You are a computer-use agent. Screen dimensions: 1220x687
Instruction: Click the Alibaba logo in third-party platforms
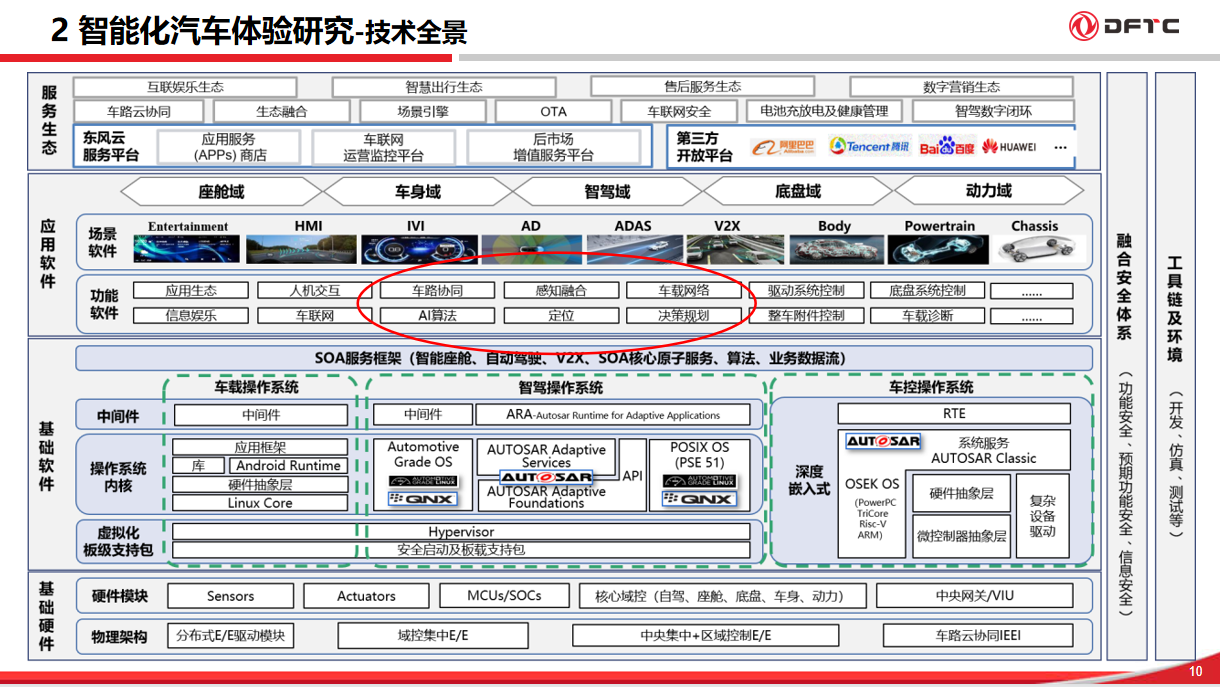(x=784, y=147)
